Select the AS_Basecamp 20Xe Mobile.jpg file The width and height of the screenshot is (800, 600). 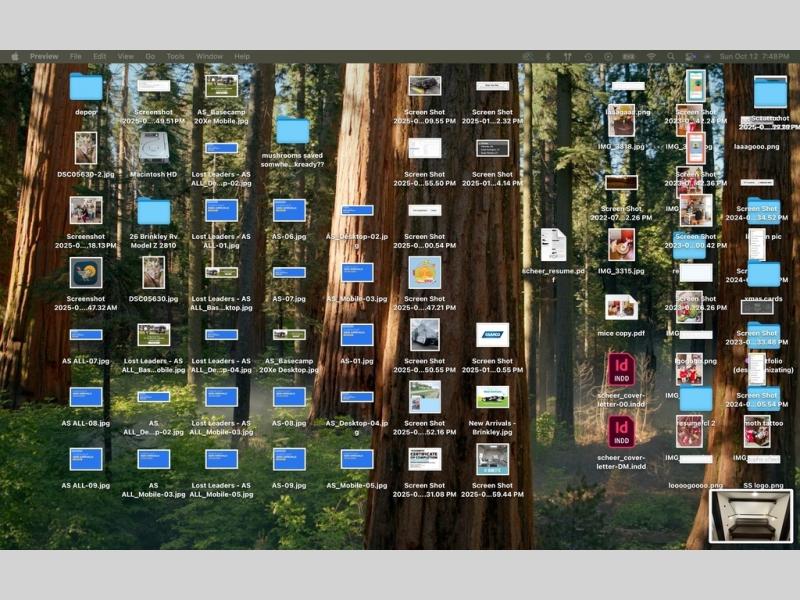[221, 86]
